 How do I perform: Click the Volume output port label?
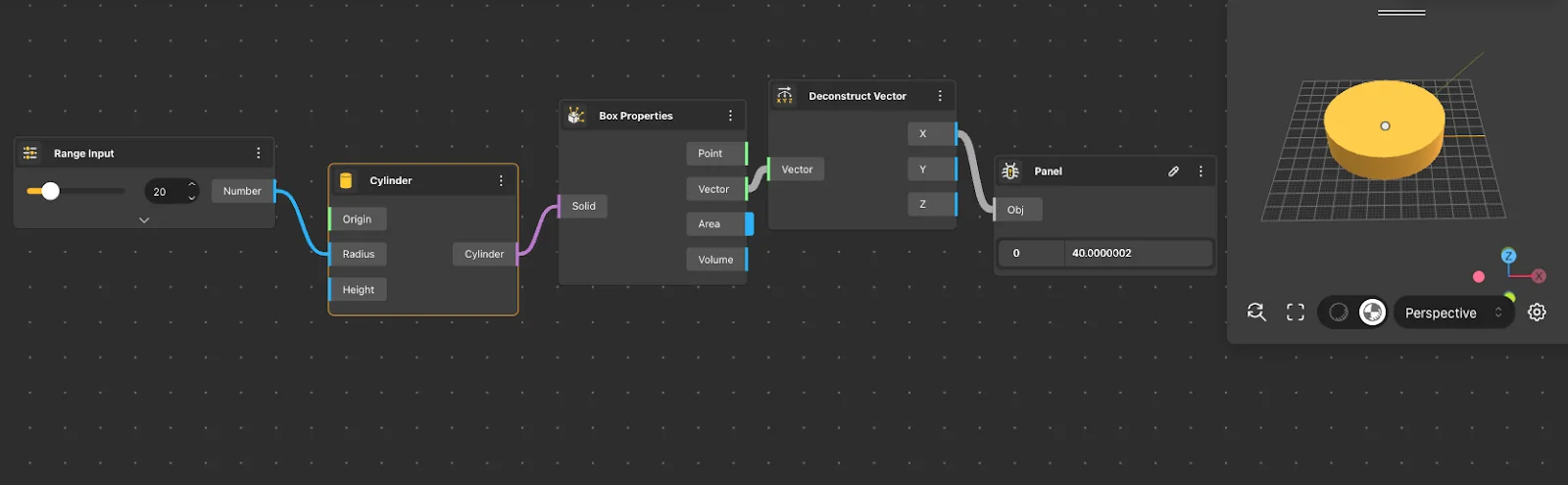pos(715,260)
